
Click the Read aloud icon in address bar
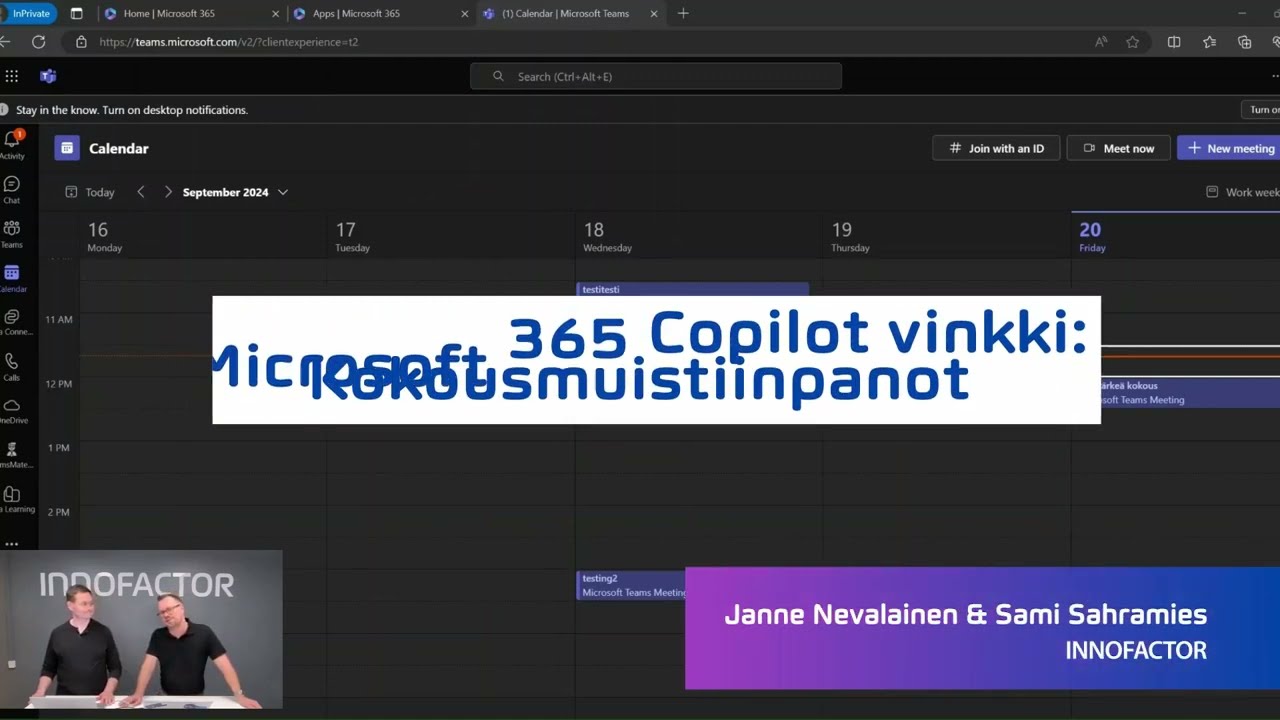(1101, 42)
